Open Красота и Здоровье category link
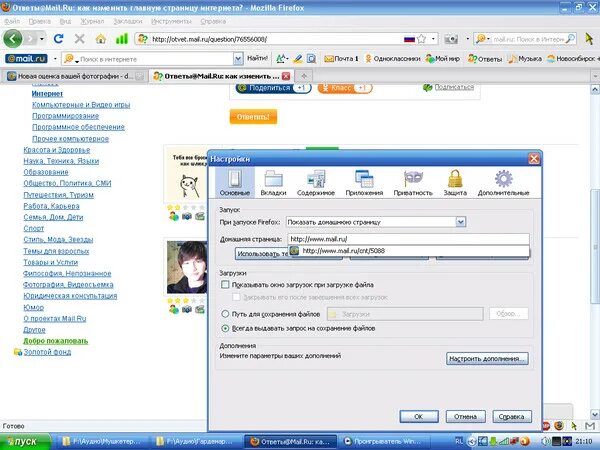The width and height of the screenshot is (600, 450). coord(57,150)
